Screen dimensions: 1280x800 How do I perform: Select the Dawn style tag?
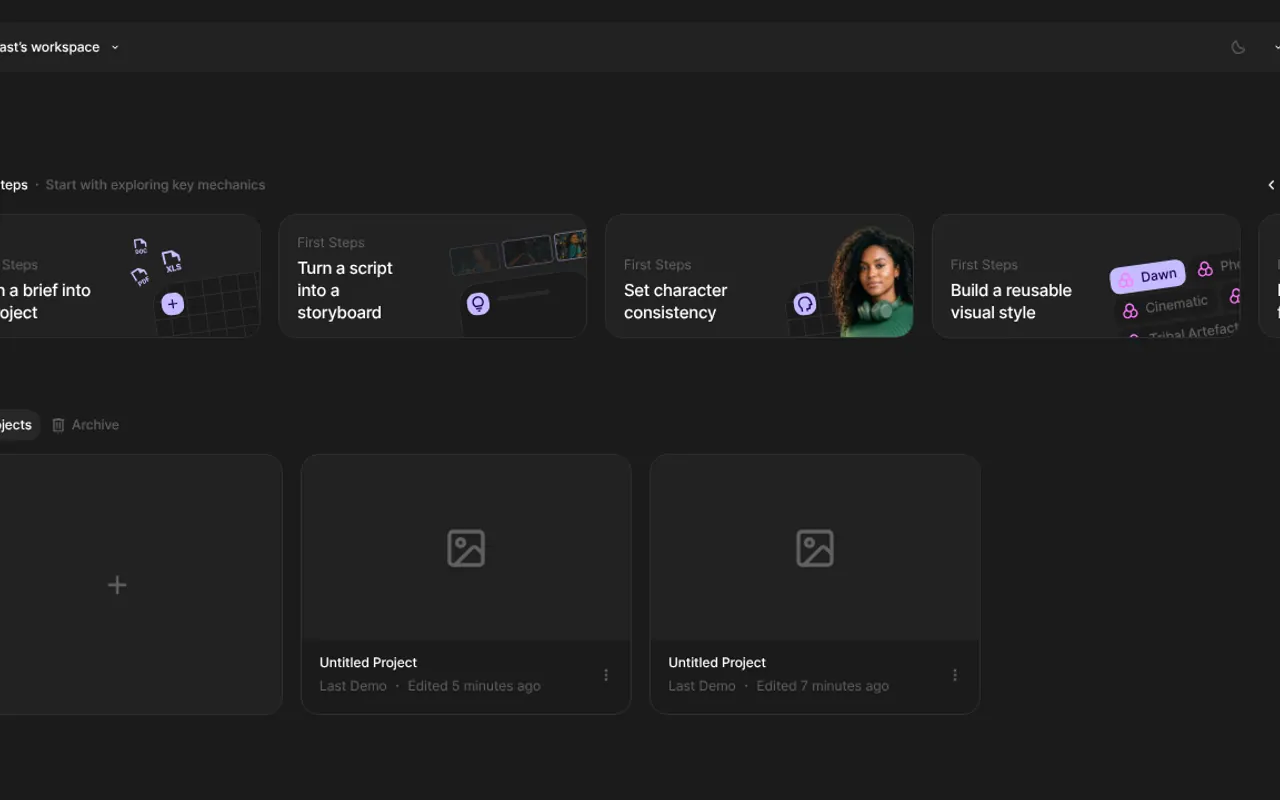coord(1147,276)
